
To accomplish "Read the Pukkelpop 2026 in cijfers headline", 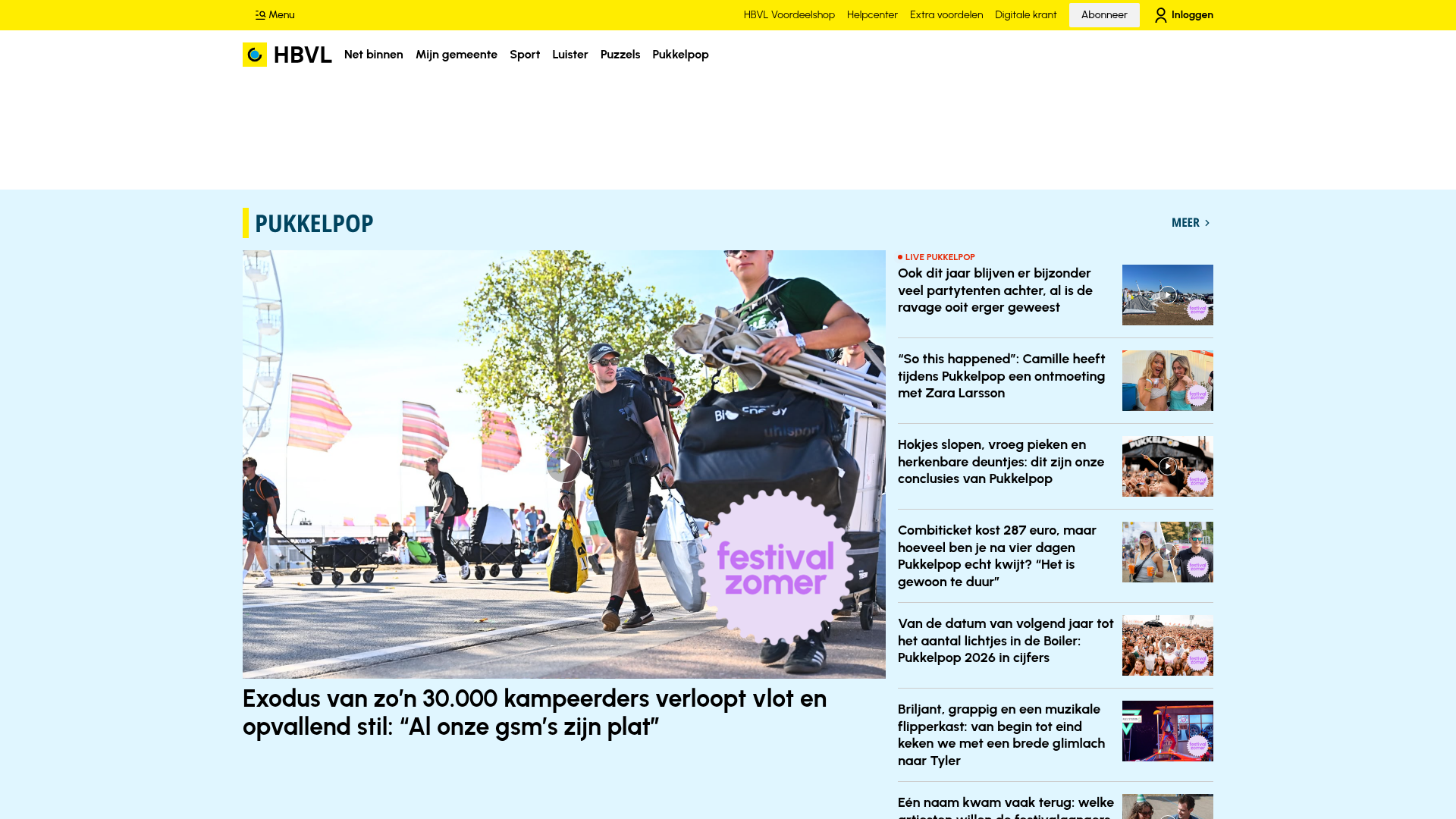I will (x=1006, y=641).
